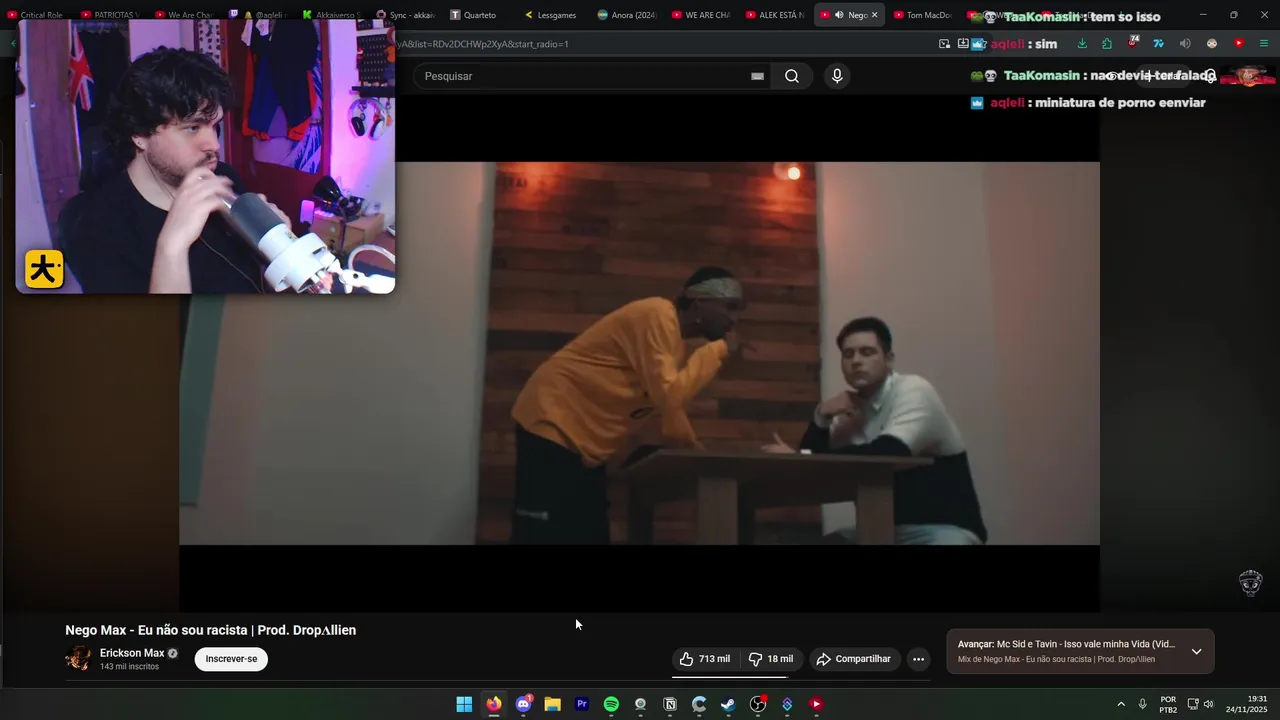This screenshot has height=720, width=1280.
Task: Open Notion from the taskbar
Action: [670, 704]
